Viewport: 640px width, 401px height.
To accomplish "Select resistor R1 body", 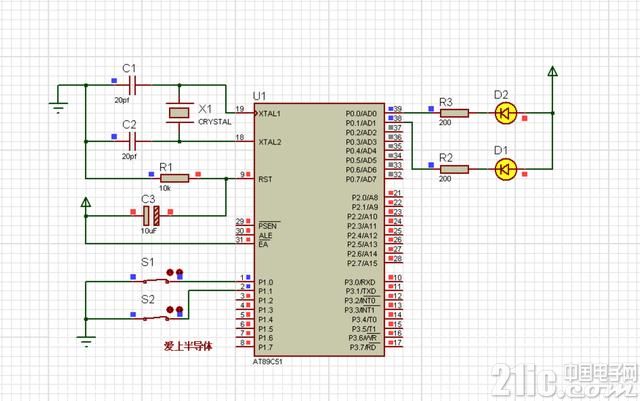I will tap(175, 178).
